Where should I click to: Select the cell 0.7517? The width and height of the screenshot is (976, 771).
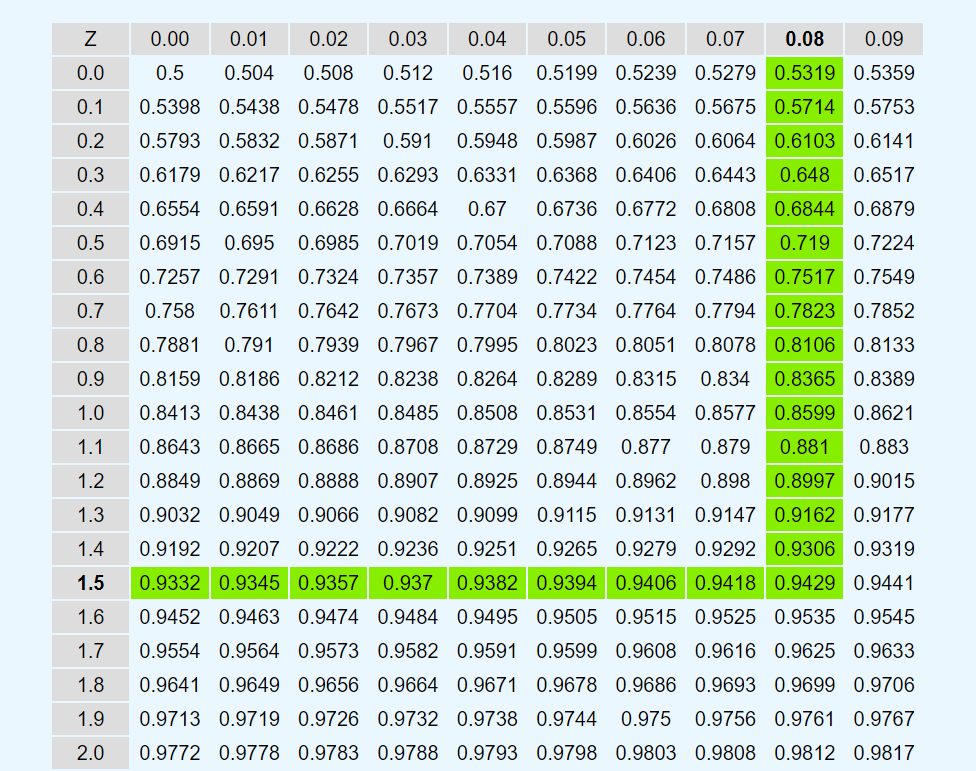click(804, 277)
